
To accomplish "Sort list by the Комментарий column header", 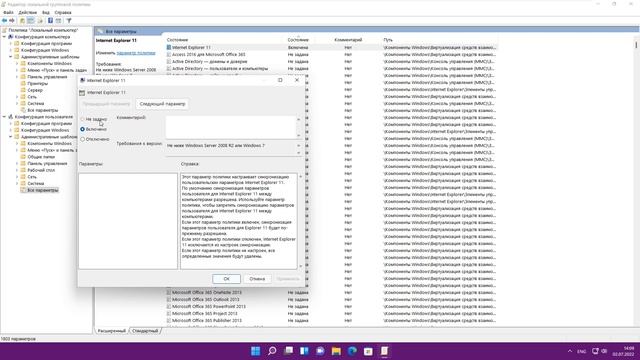I will [348, 40].
